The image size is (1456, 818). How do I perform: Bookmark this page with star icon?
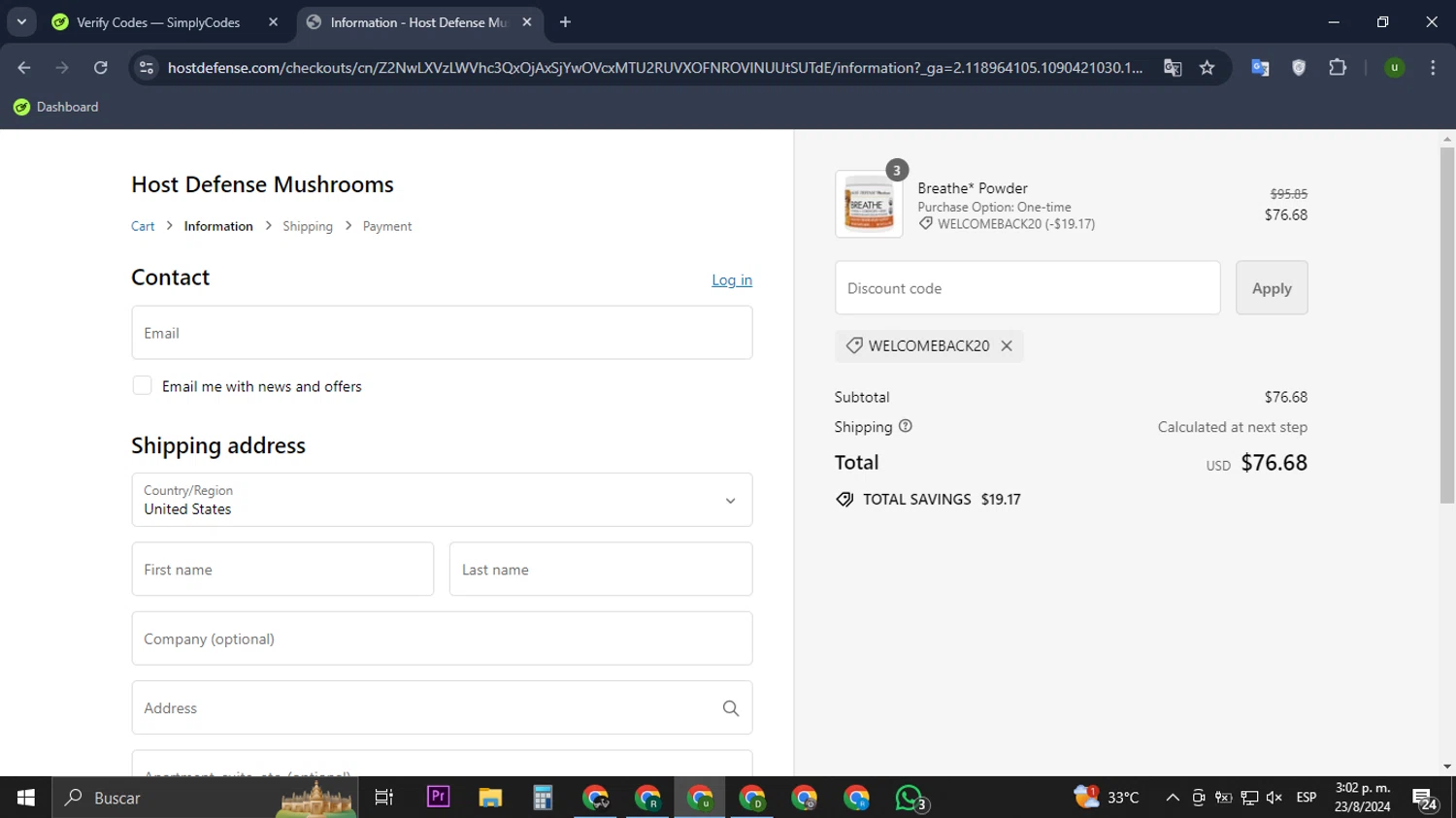point(1207,68)
